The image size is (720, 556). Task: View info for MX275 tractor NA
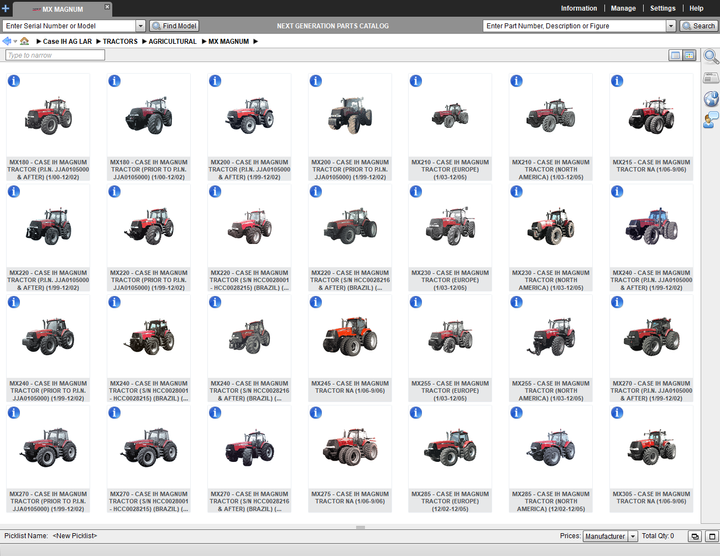[x=315, y=413]
